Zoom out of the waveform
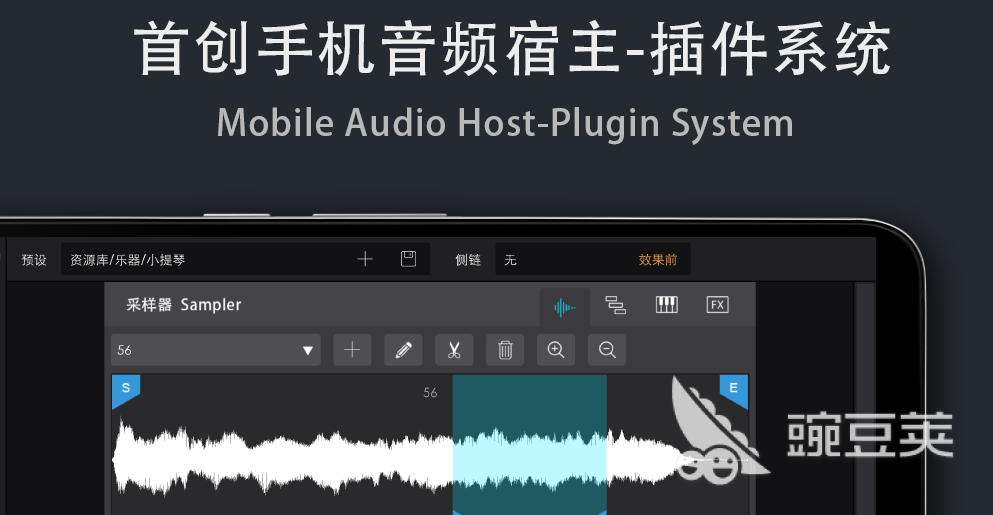 coord(607,350)
